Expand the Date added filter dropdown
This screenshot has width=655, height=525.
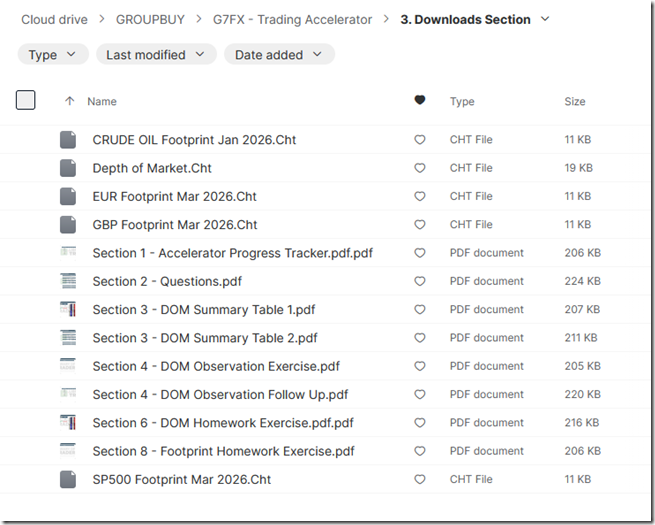[x=278, y=55]
